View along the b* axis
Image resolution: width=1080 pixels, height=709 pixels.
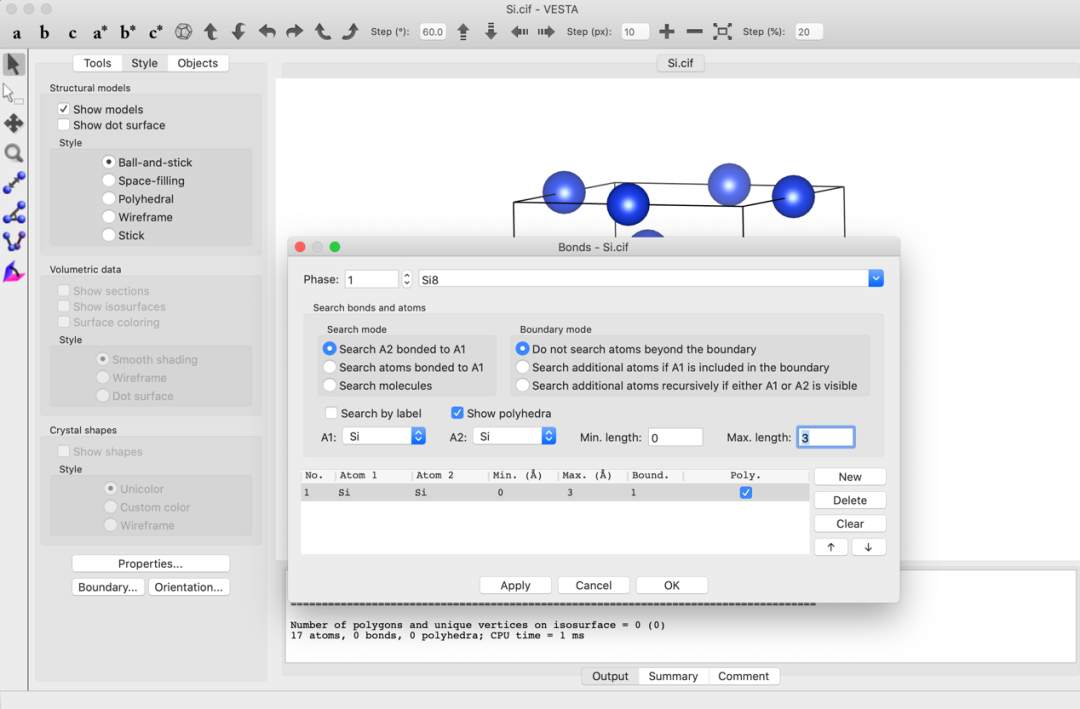pos(127,32)
